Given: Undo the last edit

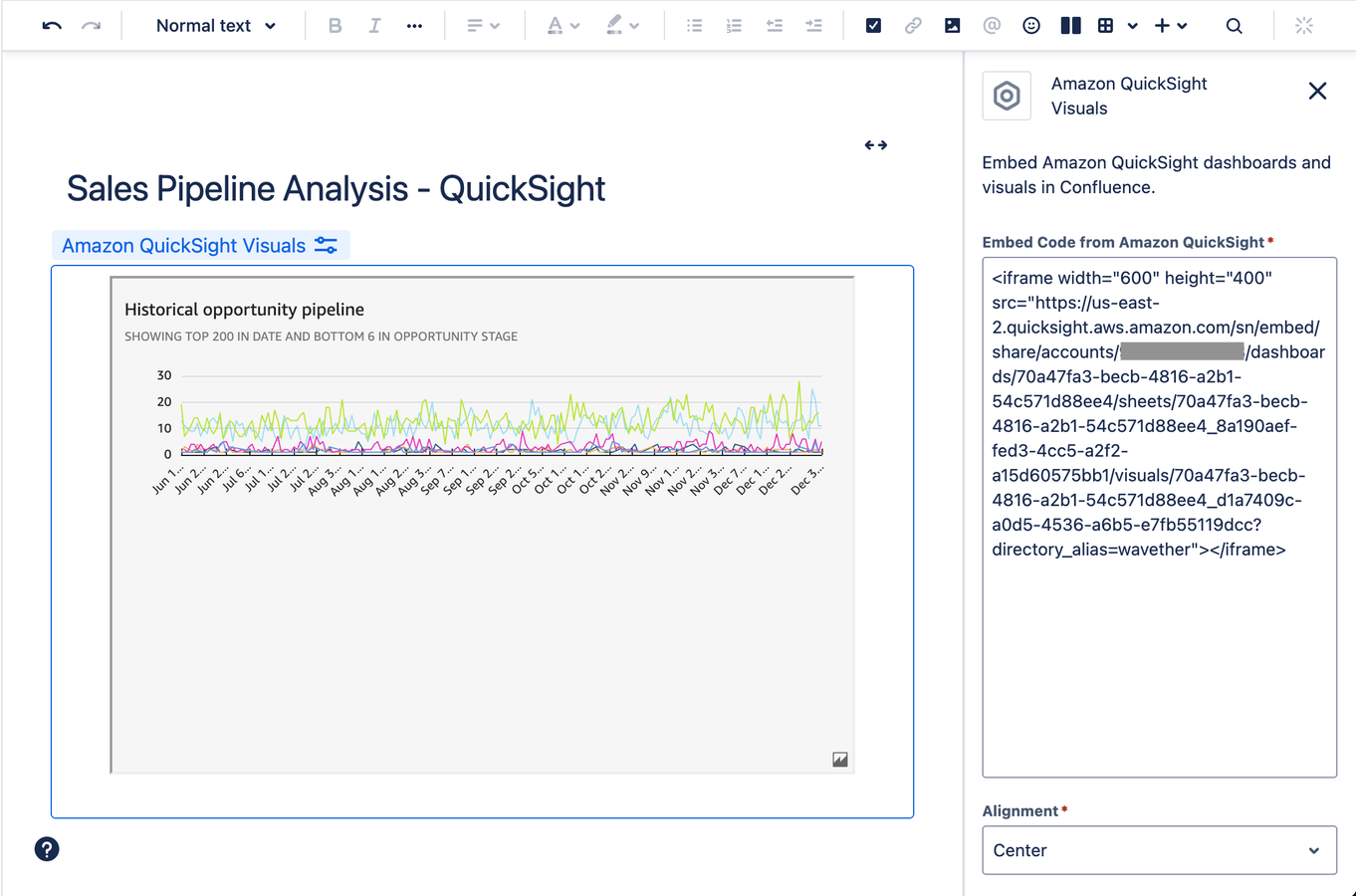Looking at the screenshot, I should [52, 26].
